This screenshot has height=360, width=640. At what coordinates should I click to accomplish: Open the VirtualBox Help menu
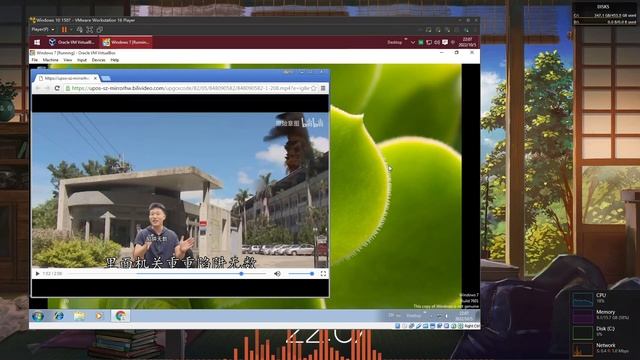(x=115, y=60)
